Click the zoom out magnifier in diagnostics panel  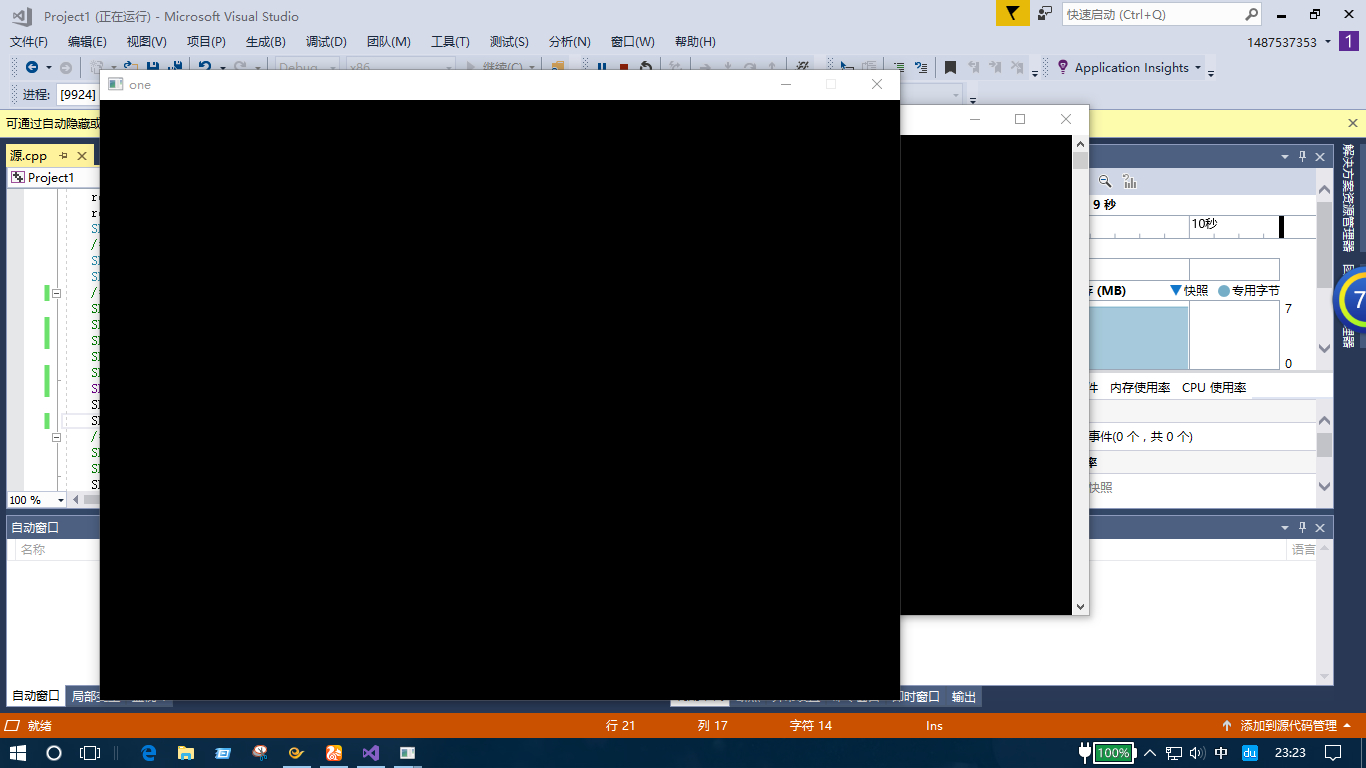click(1105, 181)
